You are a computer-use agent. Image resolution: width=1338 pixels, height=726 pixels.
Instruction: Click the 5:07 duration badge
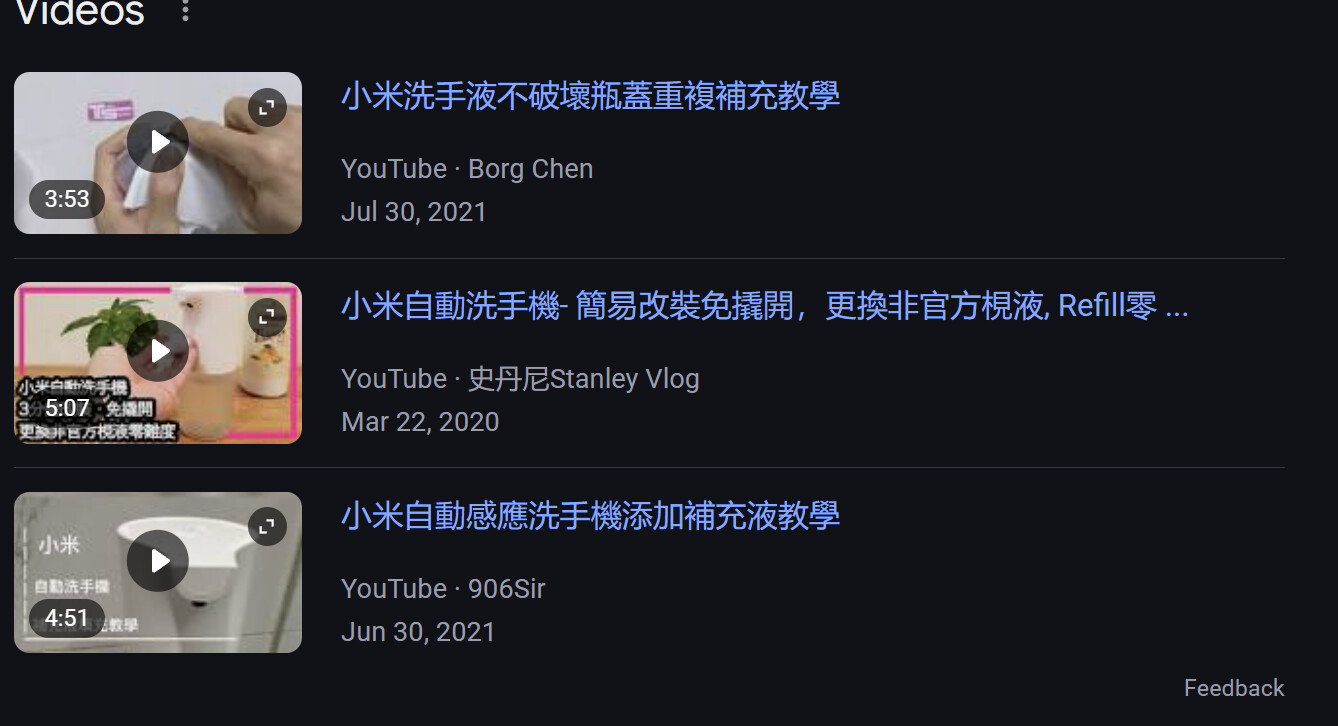(67, 408)
